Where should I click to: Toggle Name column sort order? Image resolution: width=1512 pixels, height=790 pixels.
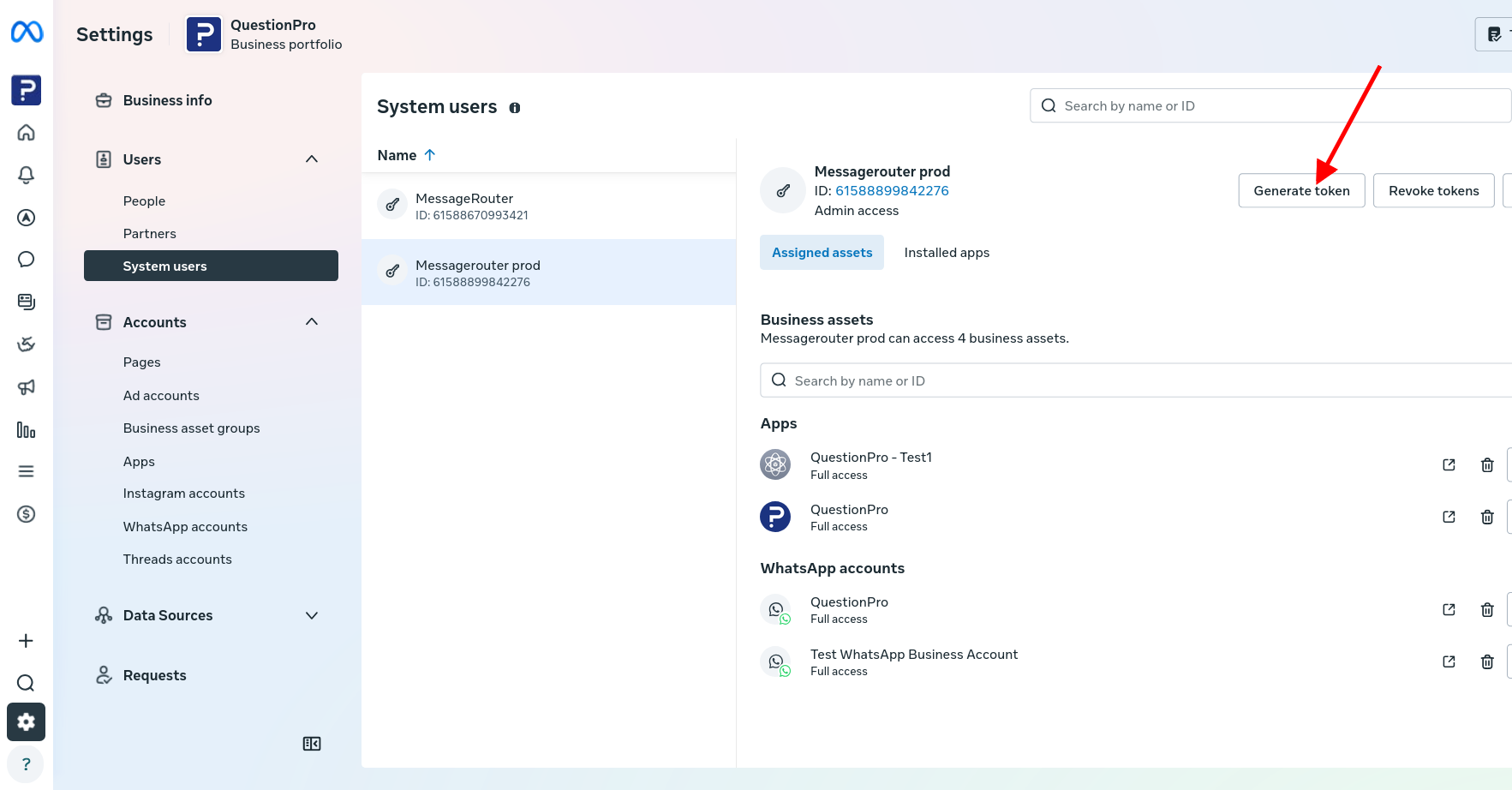pos(407,155)
